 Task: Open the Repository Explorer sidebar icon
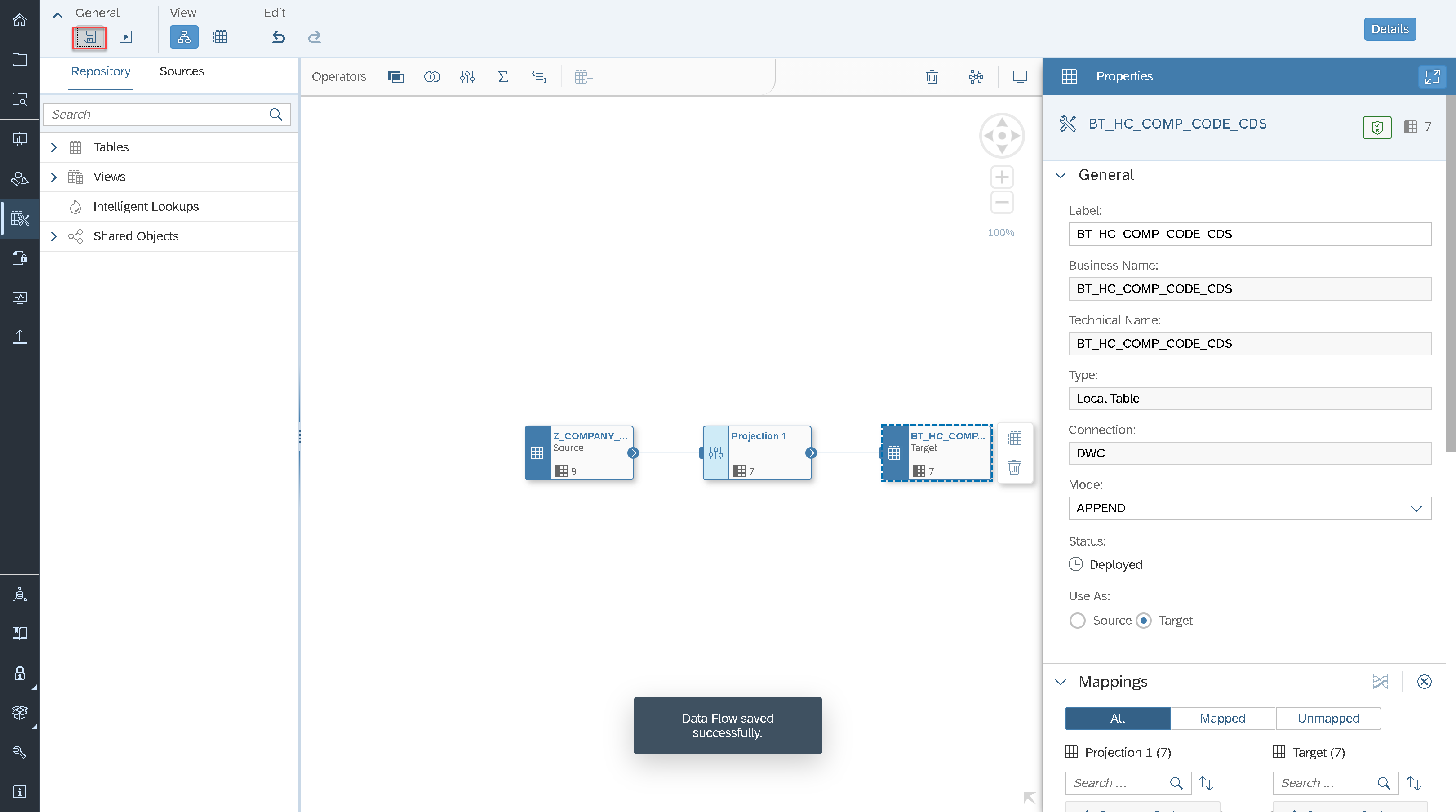coord(20,99)
